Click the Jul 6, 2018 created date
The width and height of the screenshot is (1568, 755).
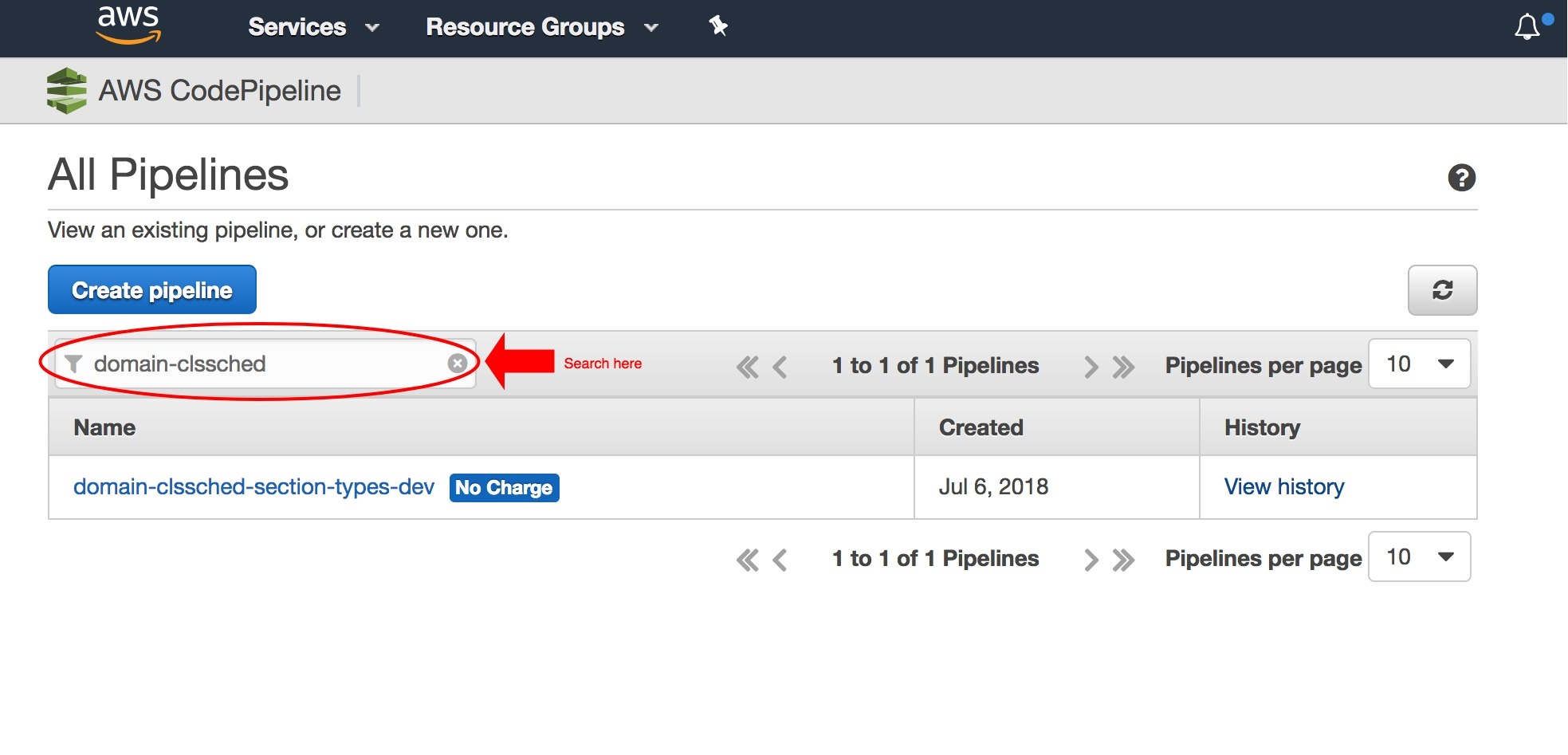coord(993,486)
